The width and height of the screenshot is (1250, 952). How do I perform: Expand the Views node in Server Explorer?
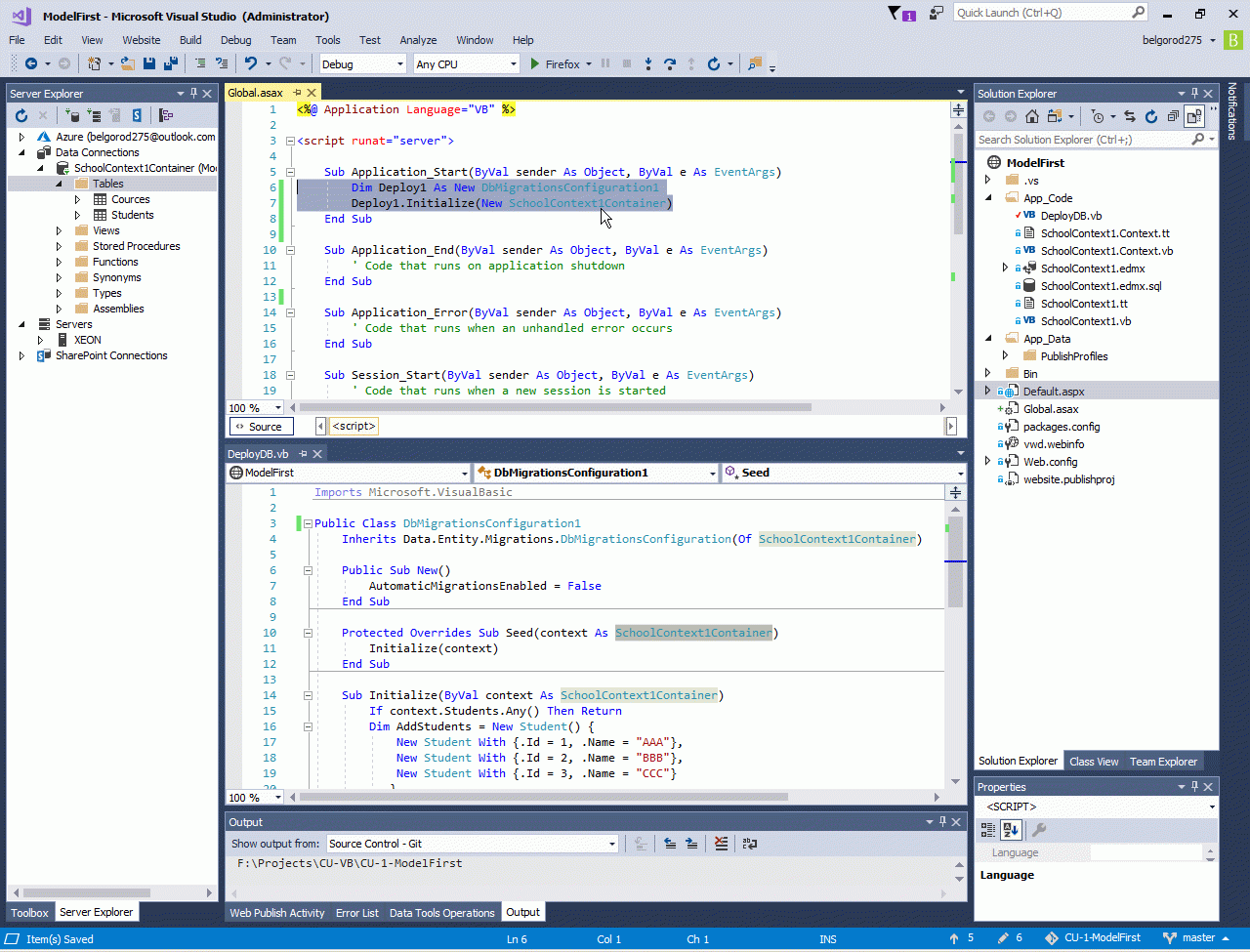point(59,230)
